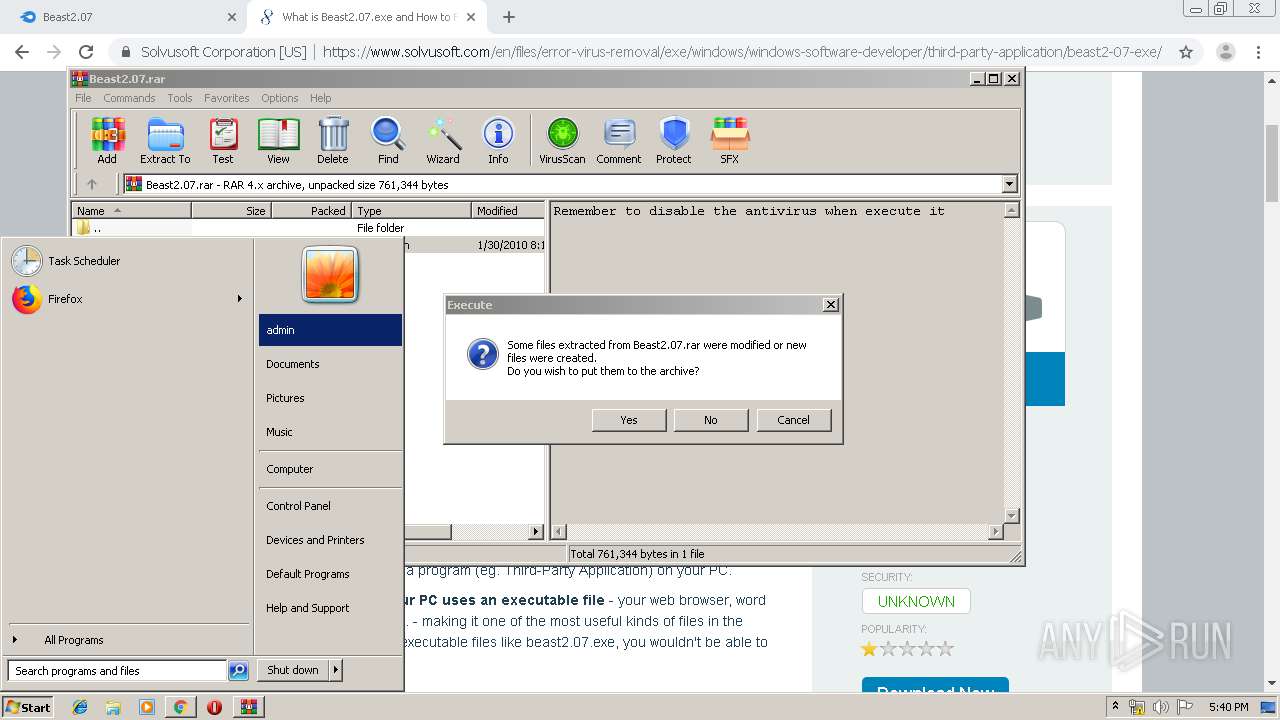Open Windows Explorer folder in taskbar

tap(113, 707)
